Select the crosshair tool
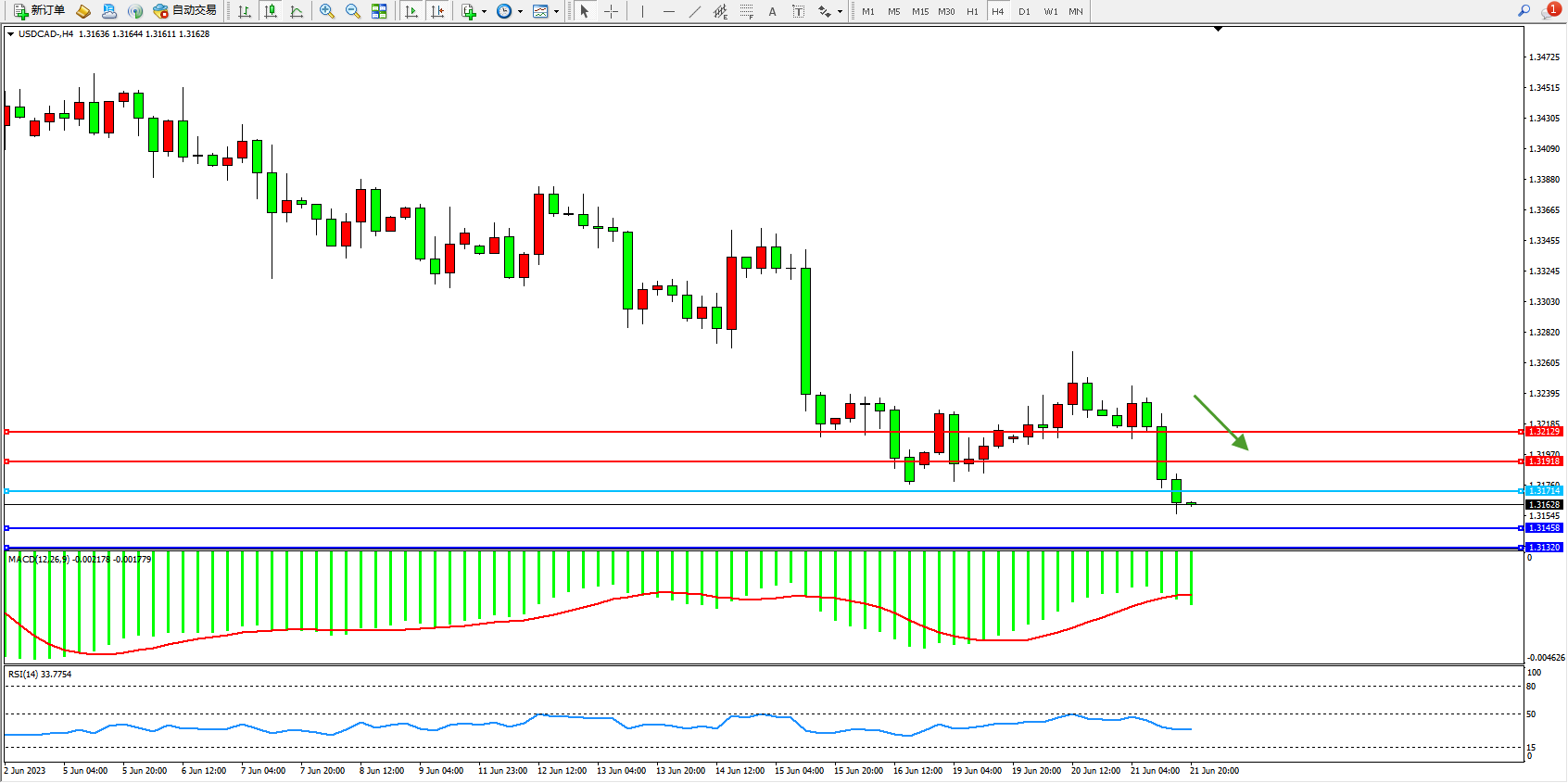The height and width of the screenshot is (783, 1568). pos(612,11)
